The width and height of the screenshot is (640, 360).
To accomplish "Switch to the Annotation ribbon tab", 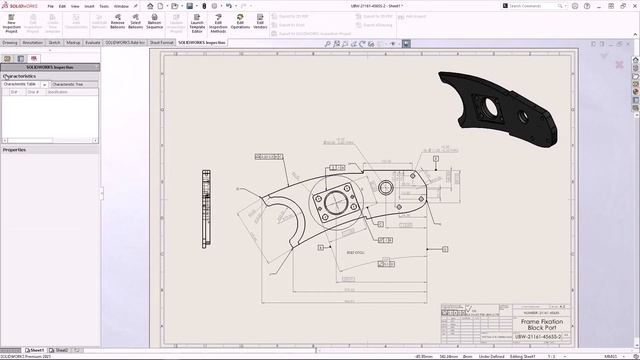I will coord(33,42).
